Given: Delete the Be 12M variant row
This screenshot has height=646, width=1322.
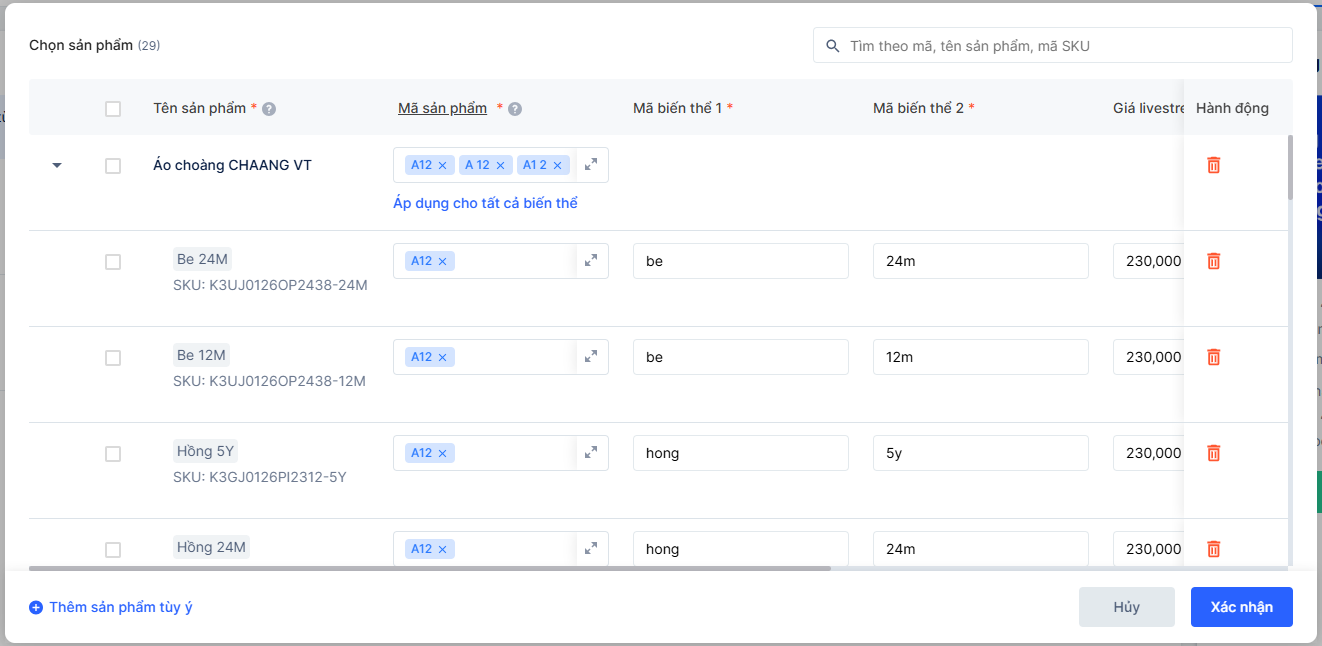Looking at the screenshot, I should coord(1213,357).
